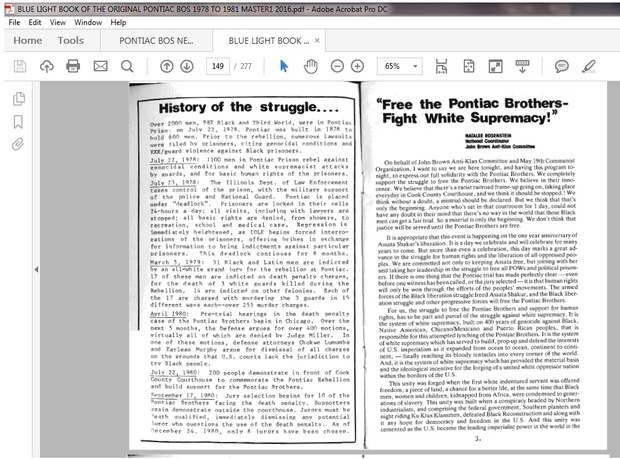Add a comment speech bubble
620x459 pixels.
tap(561, 66)
